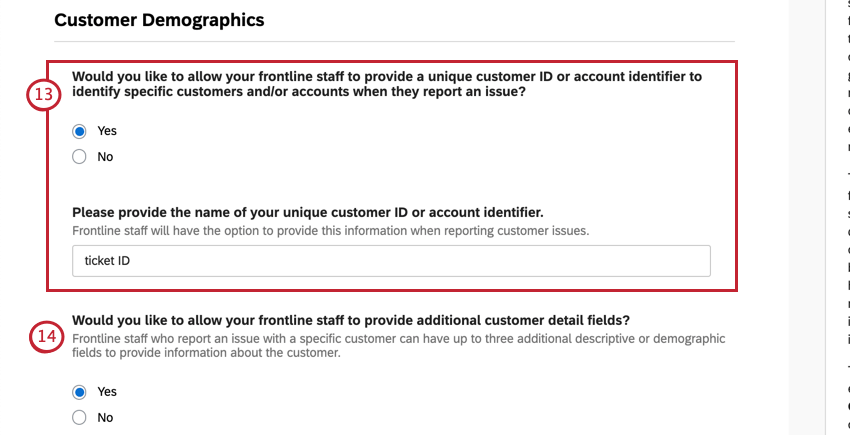This screenshot has width=850, height=435.
Task: Click the 'No' text label under question 13
Action: 105,157
